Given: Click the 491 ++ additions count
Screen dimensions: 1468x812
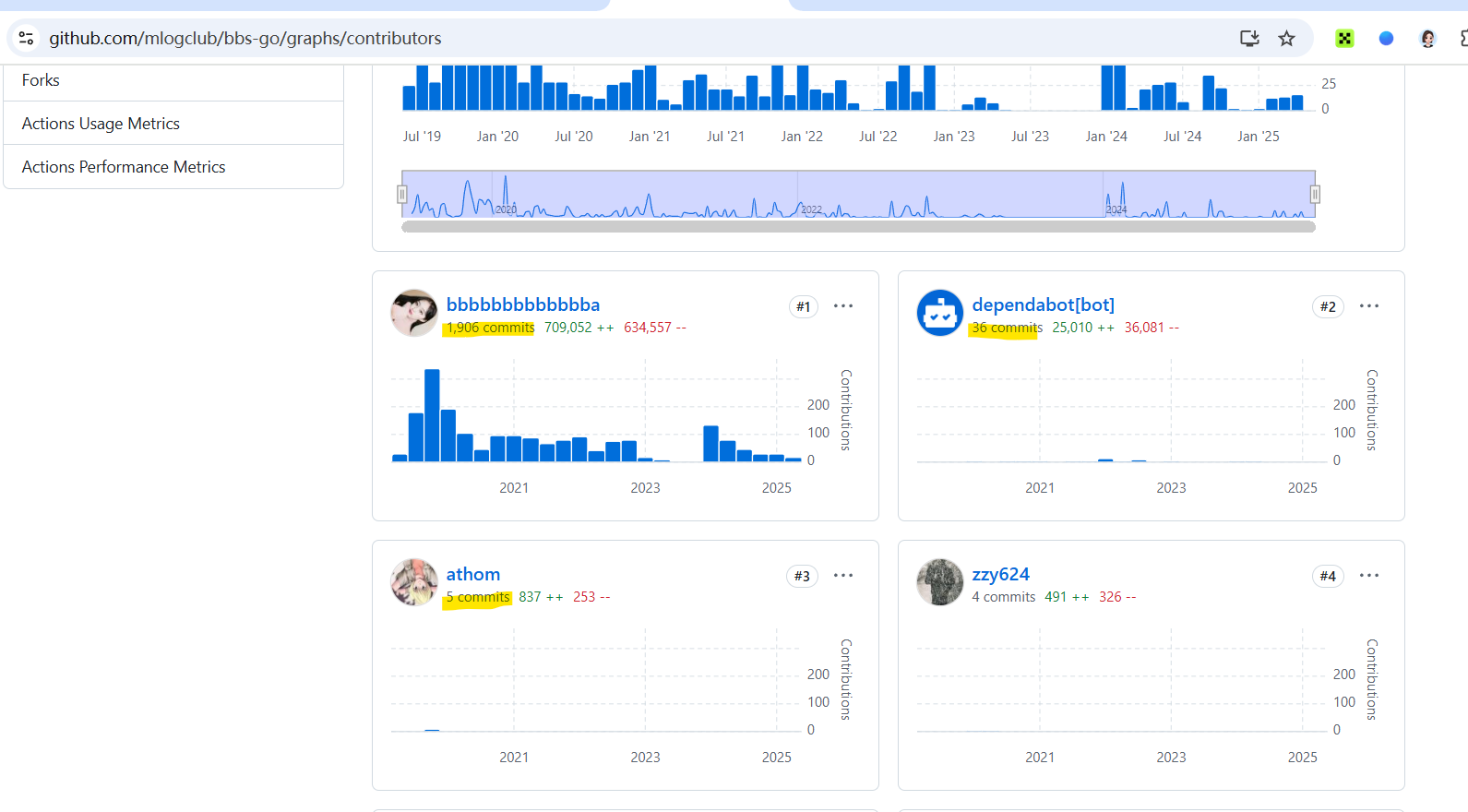Looking at the screenshot, I should (1067, 597).
